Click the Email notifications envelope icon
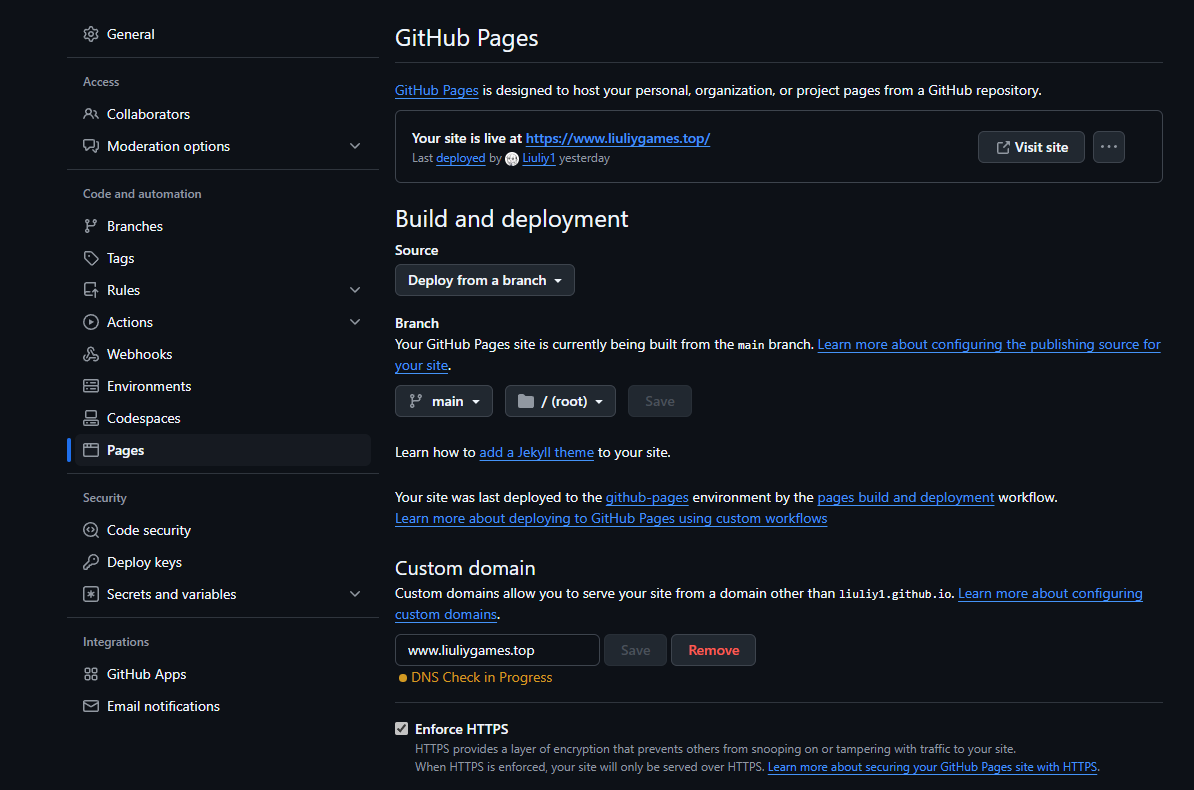Image resolution: width=1194 pixels, height=790 pixels. pyautogui.click(x=91, y=706)
